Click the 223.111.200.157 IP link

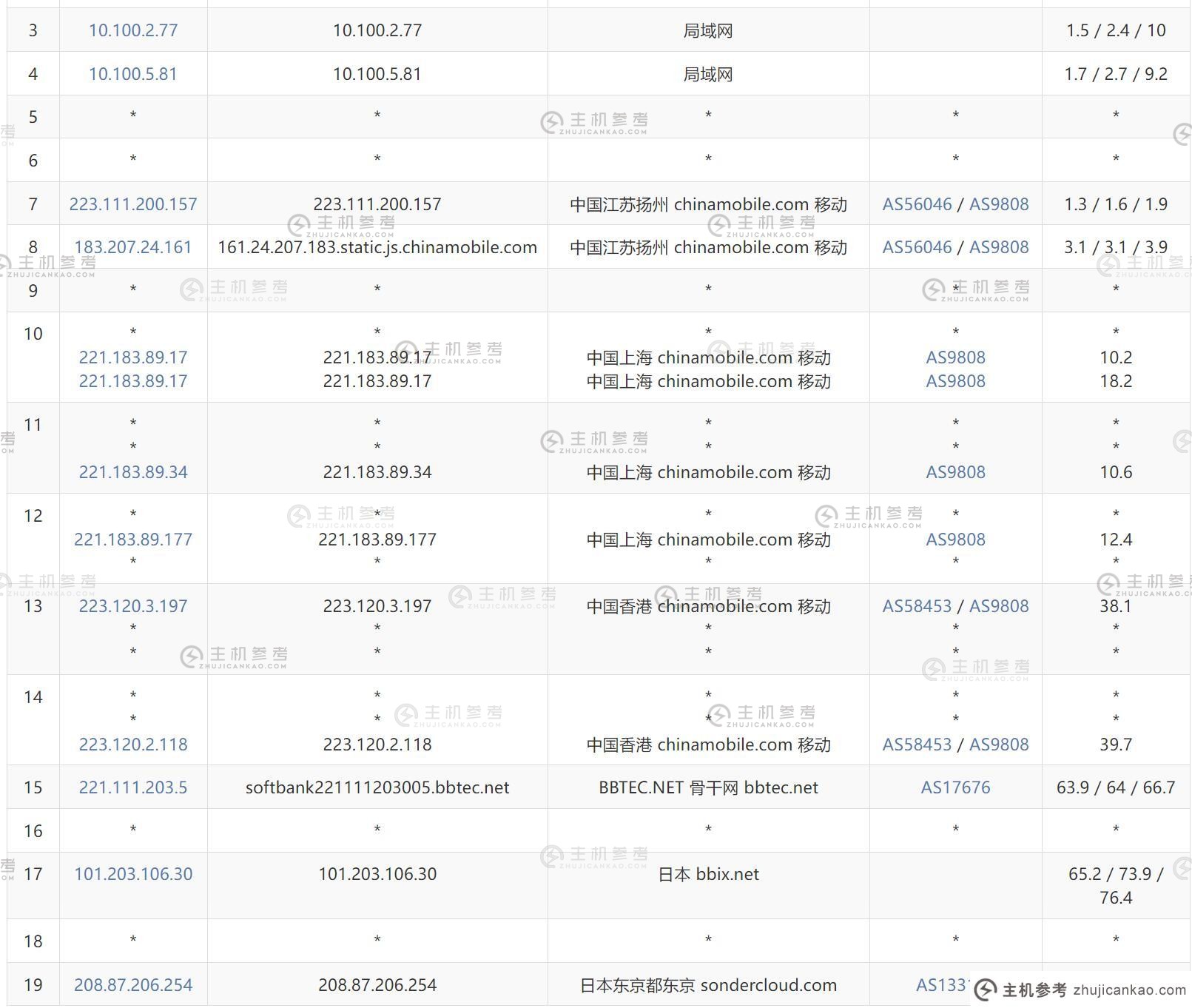coord(133,204)
